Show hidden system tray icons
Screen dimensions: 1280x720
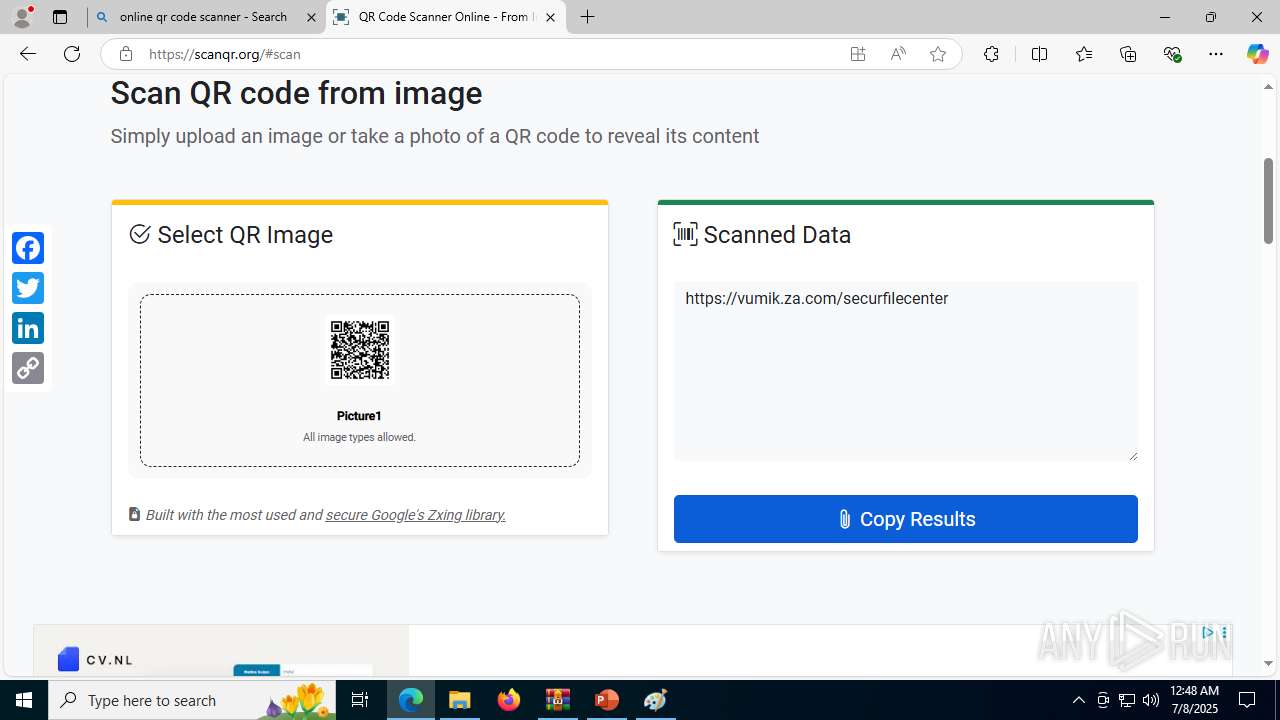[1078, 700]
